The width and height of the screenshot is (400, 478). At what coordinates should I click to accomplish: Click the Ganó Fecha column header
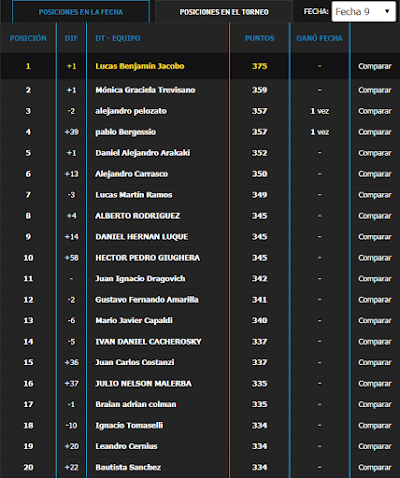[x=319, y=38]
